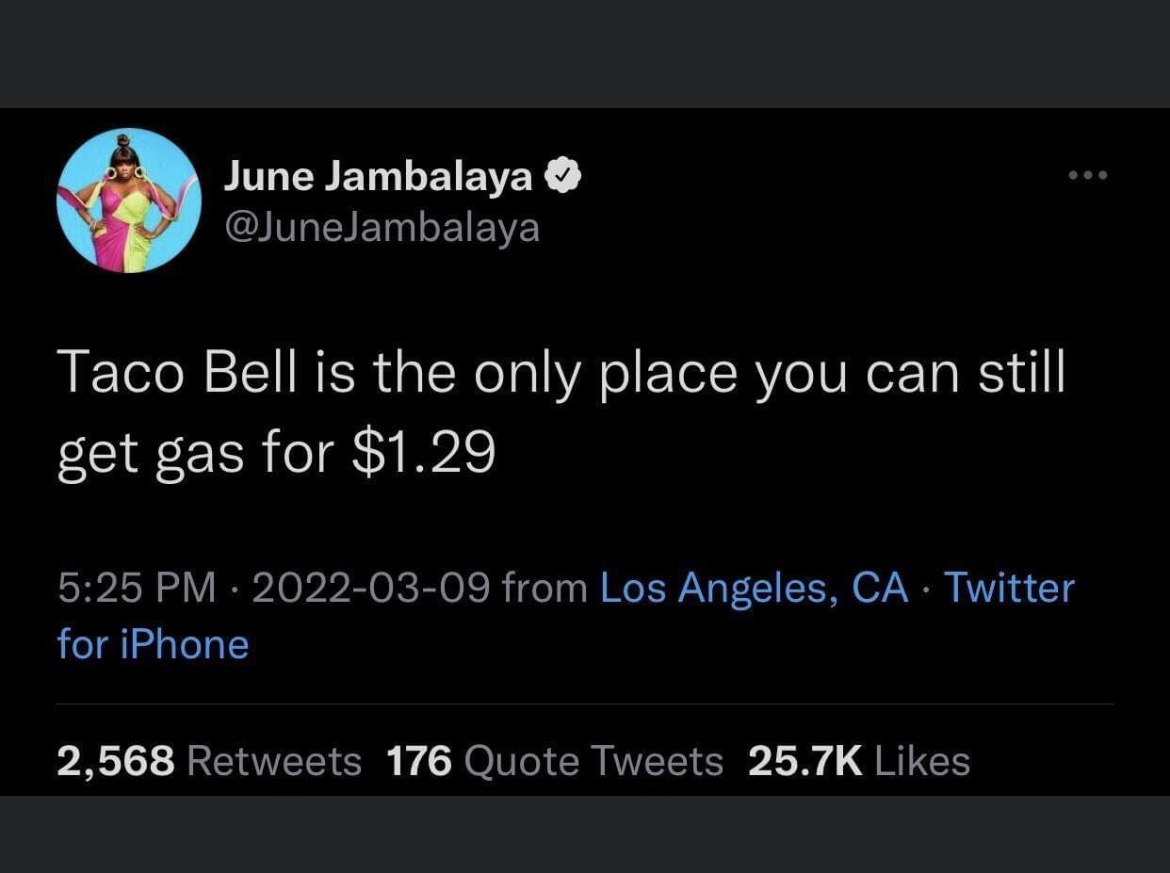Open the Los Angeles, CA location link
Image resolution: width=1170 pixels, height=873 pixels.
[754, 588]
